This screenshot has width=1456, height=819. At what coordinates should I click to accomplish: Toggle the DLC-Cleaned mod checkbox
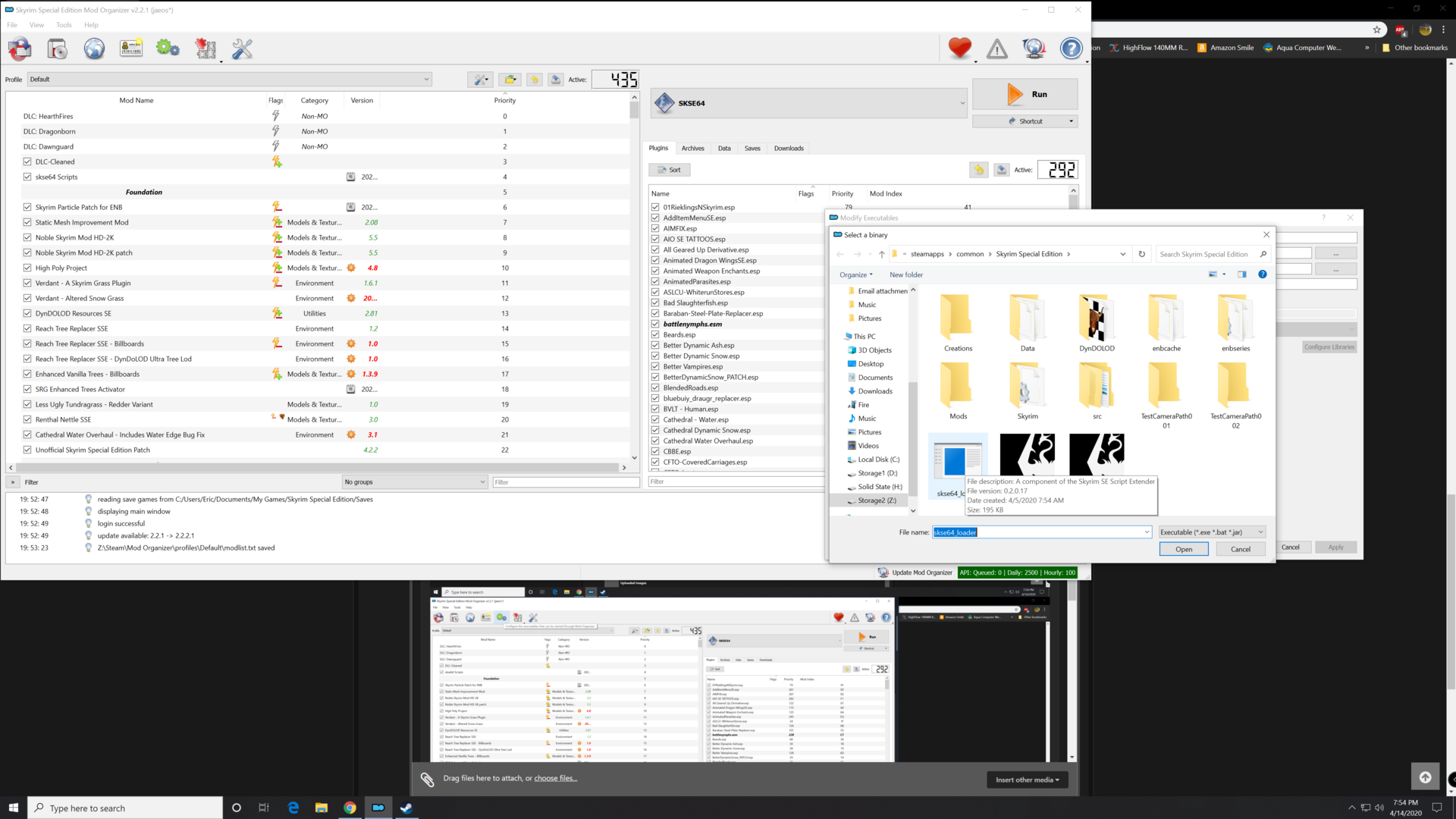coord(27,162)
